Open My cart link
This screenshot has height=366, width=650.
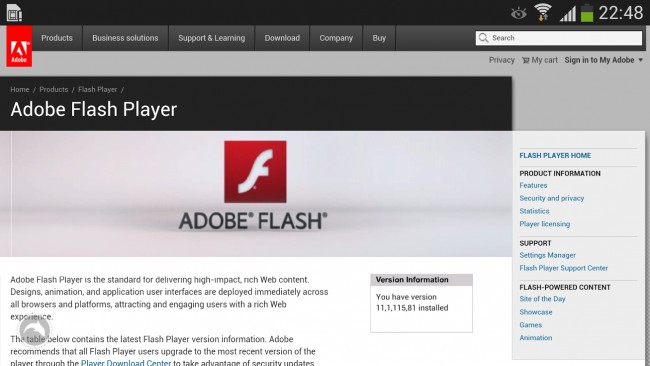pos(540,60)
